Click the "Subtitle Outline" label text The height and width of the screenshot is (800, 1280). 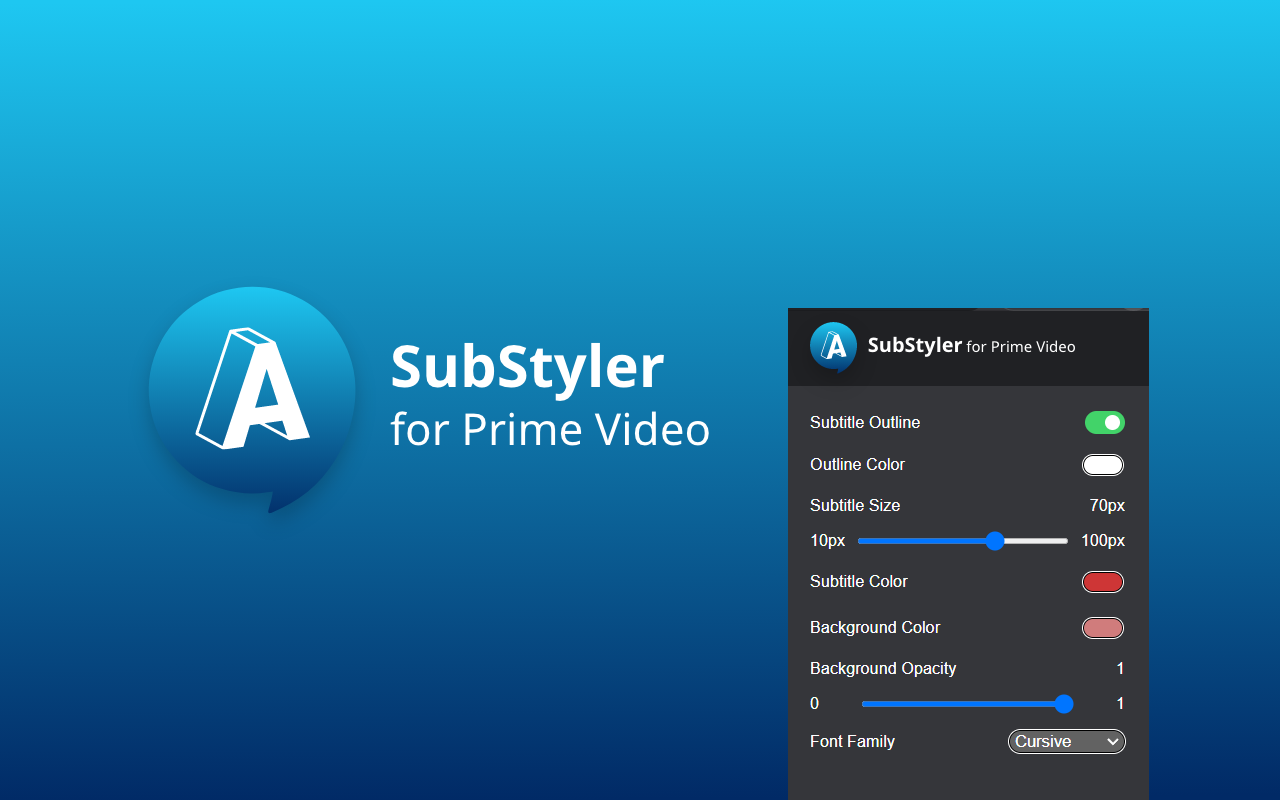pos(865,423)
